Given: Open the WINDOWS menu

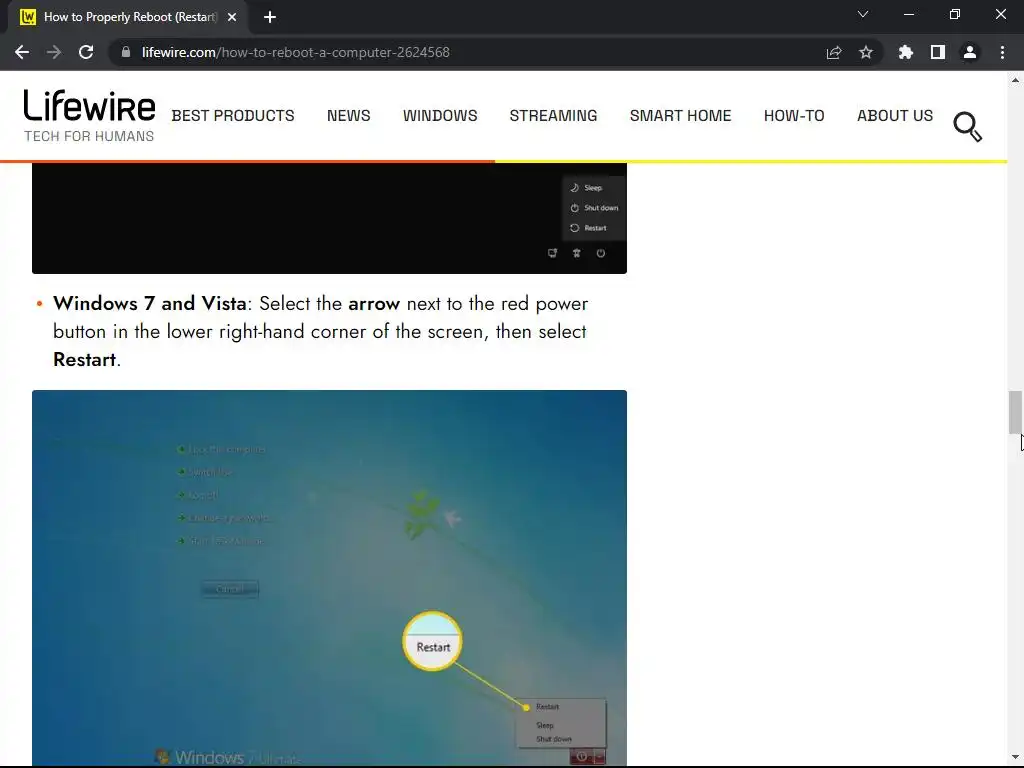Looking at the screenshot, I should pyautogui.click(x=440, y=116).
